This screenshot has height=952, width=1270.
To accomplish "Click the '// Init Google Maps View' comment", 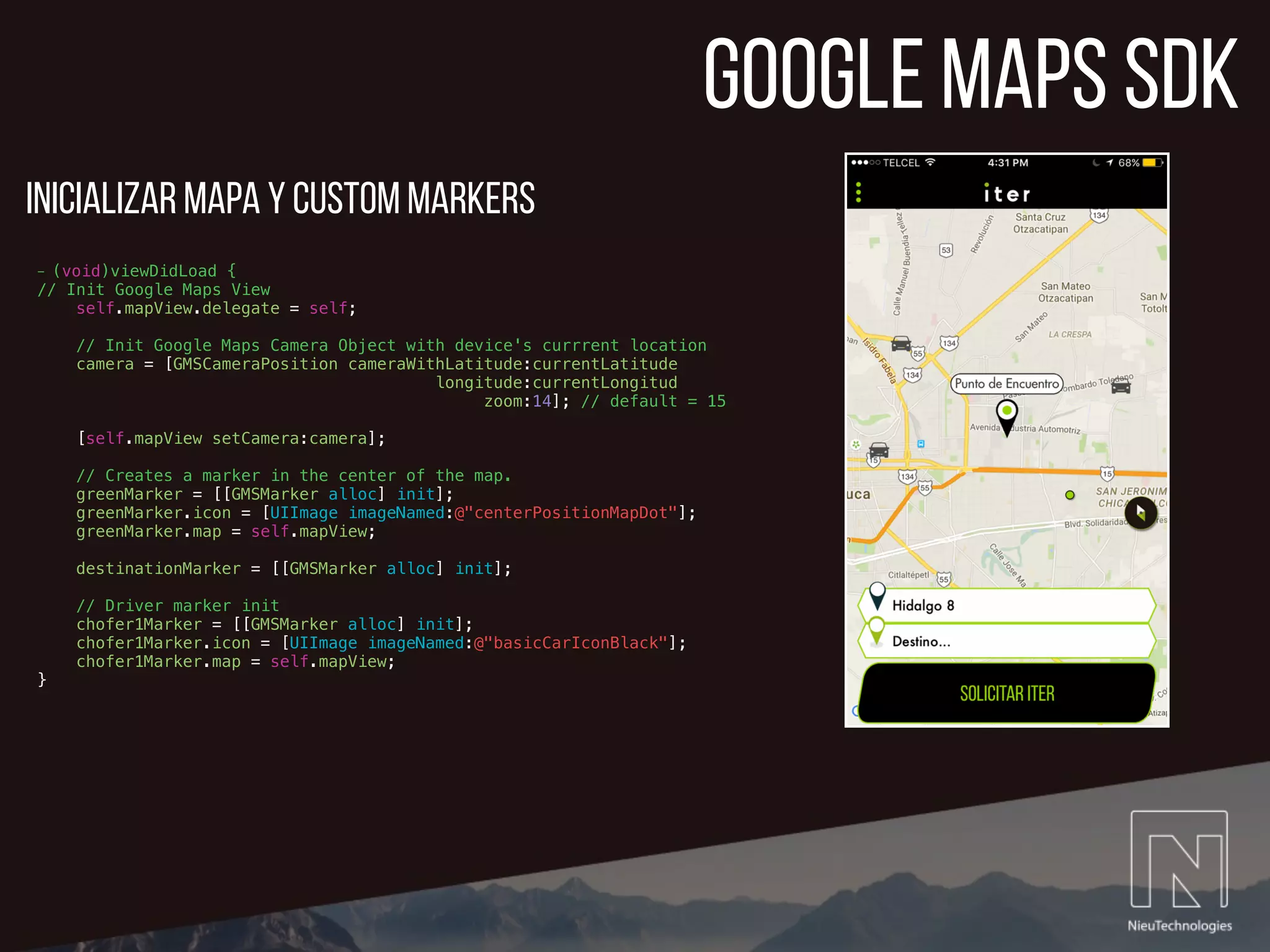I will pyautogui.click(x=154, y=289).
